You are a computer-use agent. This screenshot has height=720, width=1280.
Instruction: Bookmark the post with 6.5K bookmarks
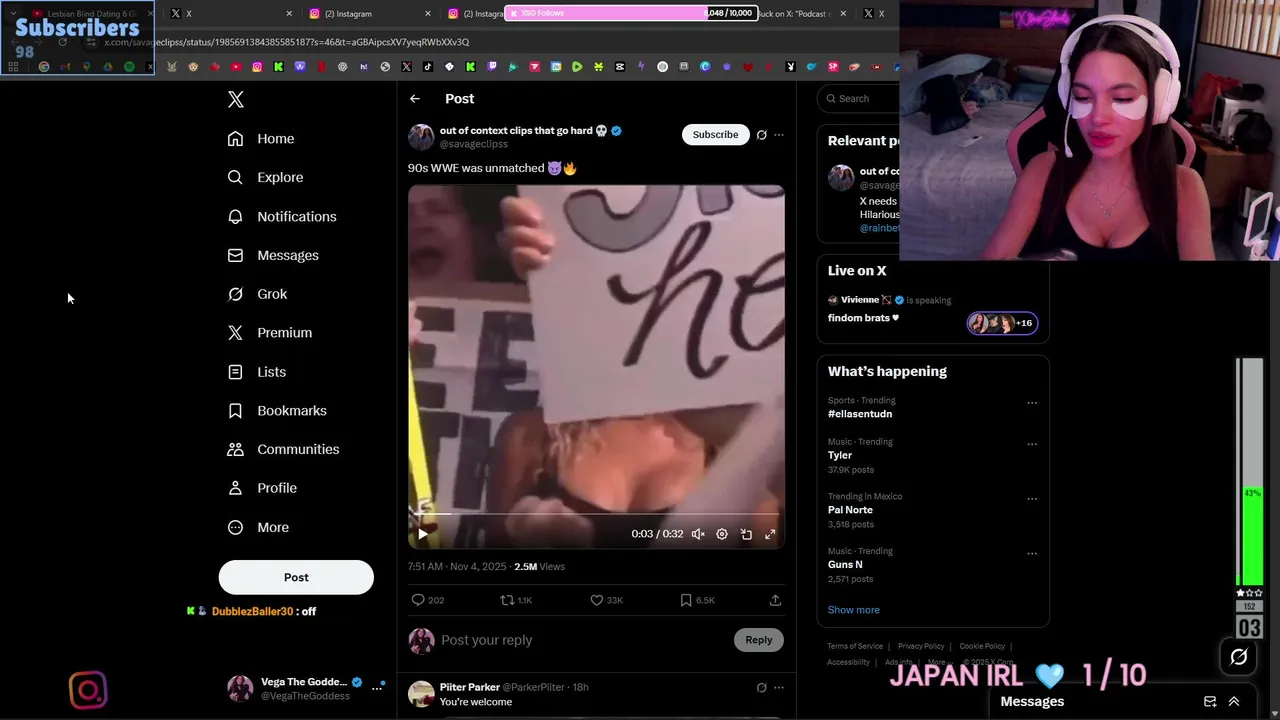(696, 600)
